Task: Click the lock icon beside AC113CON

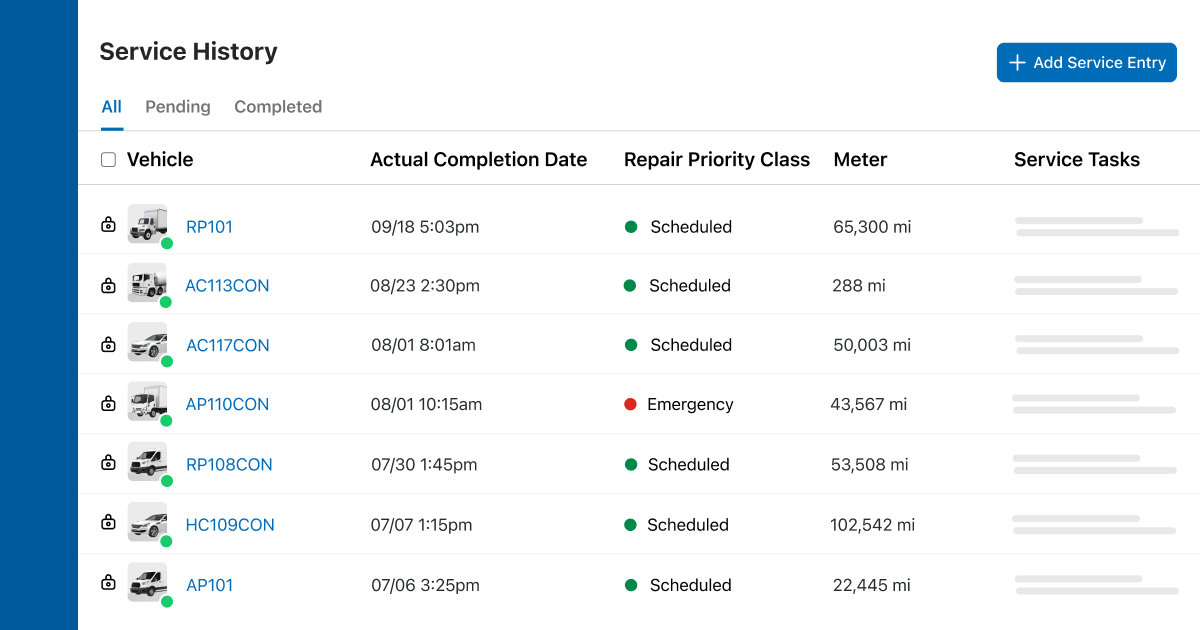Action: [108, 285]
